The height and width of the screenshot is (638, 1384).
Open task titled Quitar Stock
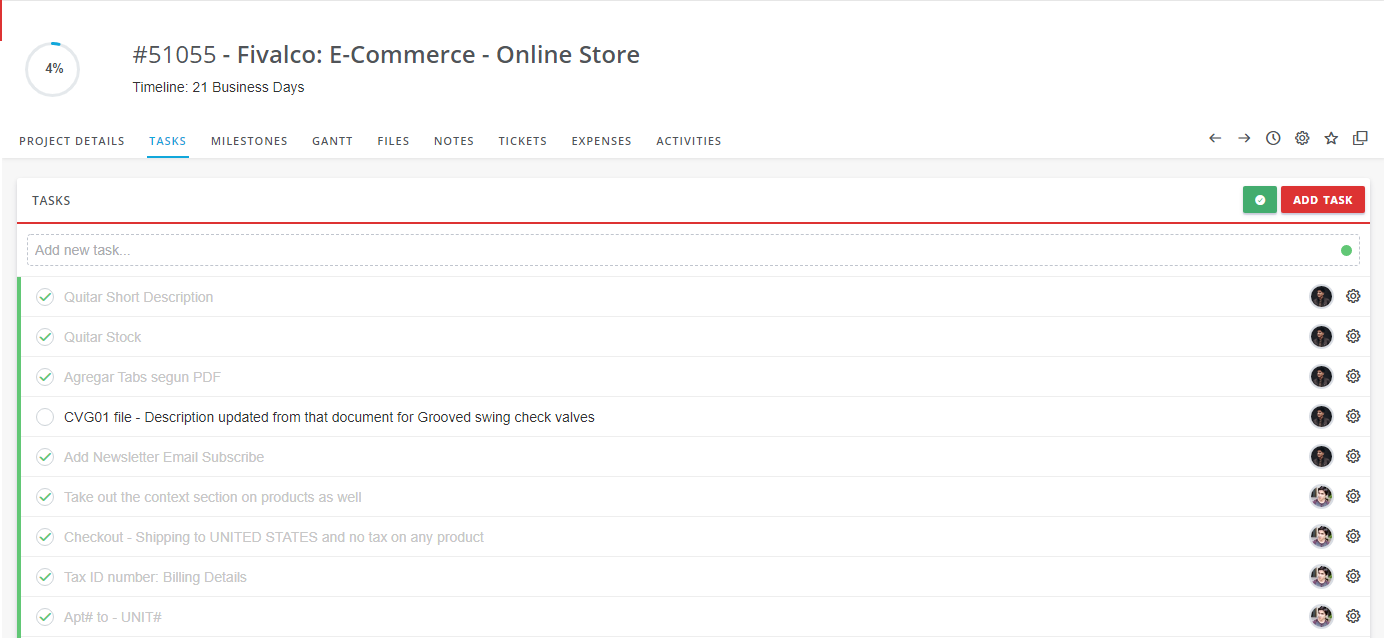coord(103,337)
